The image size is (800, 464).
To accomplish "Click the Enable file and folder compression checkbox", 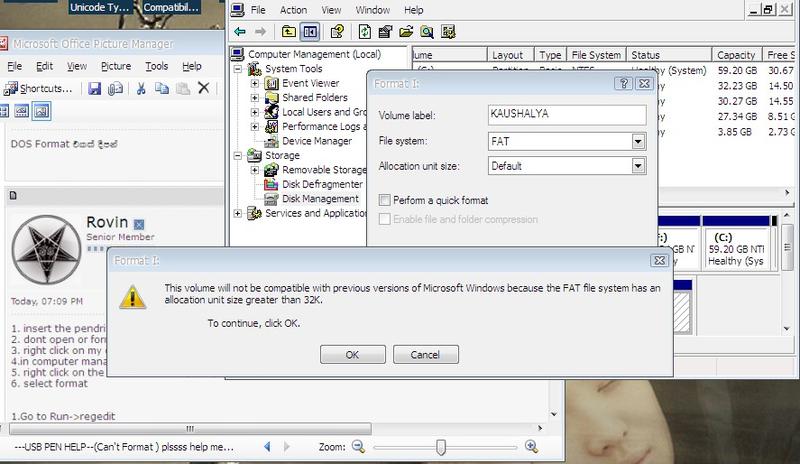I will coord(385,219).
